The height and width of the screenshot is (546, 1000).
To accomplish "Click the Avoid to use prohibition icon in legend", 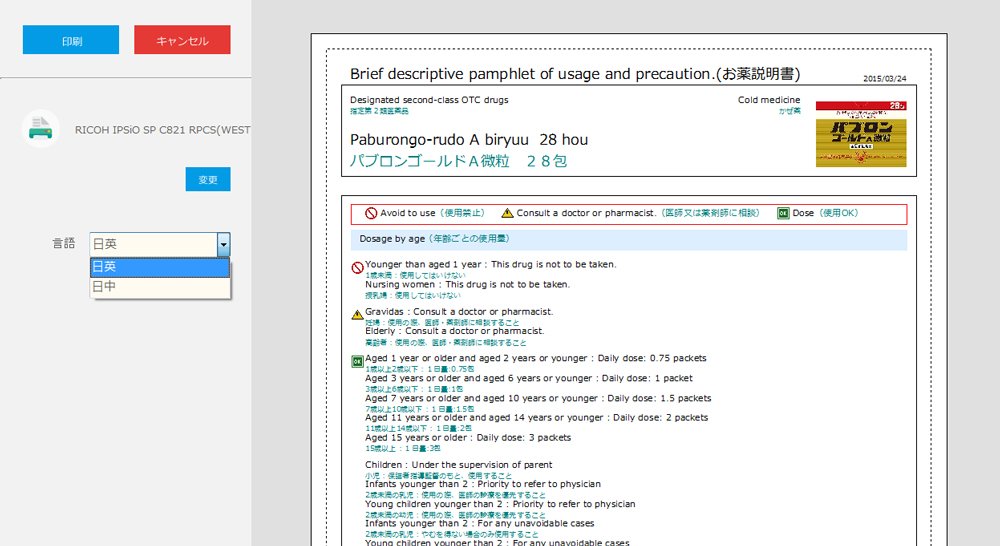I will [x=371, y=213].
